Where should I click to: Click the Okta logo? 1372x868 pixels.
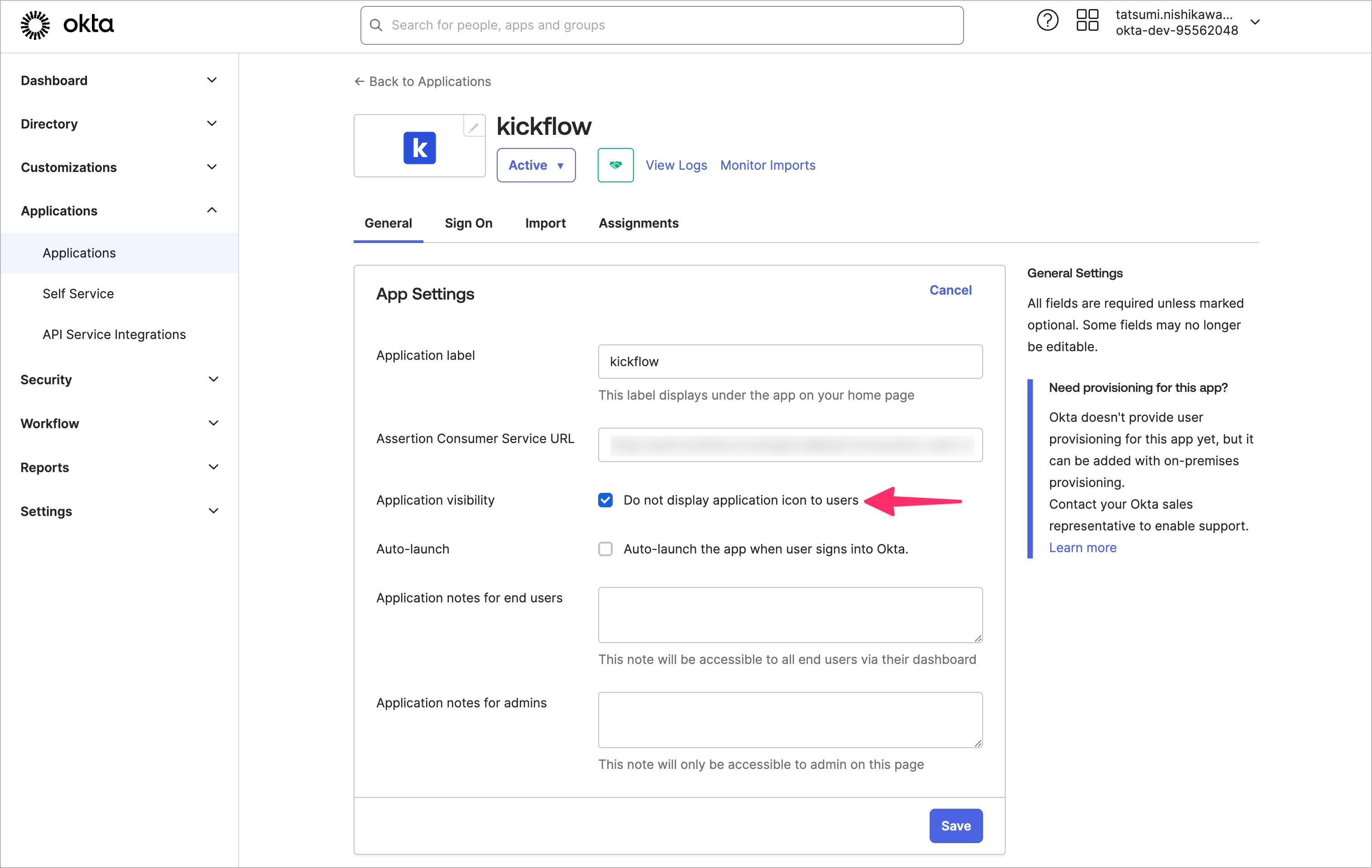67,24
